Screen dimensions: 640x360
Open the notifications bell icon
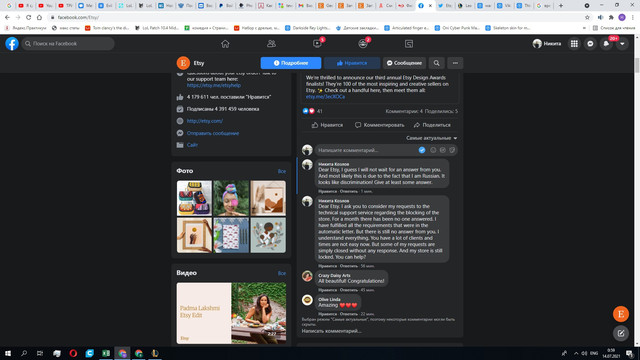coord(606,44)
